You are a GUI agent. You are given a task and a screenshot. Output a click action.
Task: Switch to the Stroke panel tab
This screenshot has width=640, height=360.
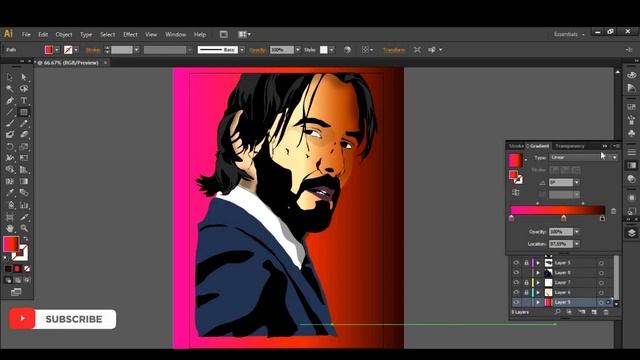point(516,146)
